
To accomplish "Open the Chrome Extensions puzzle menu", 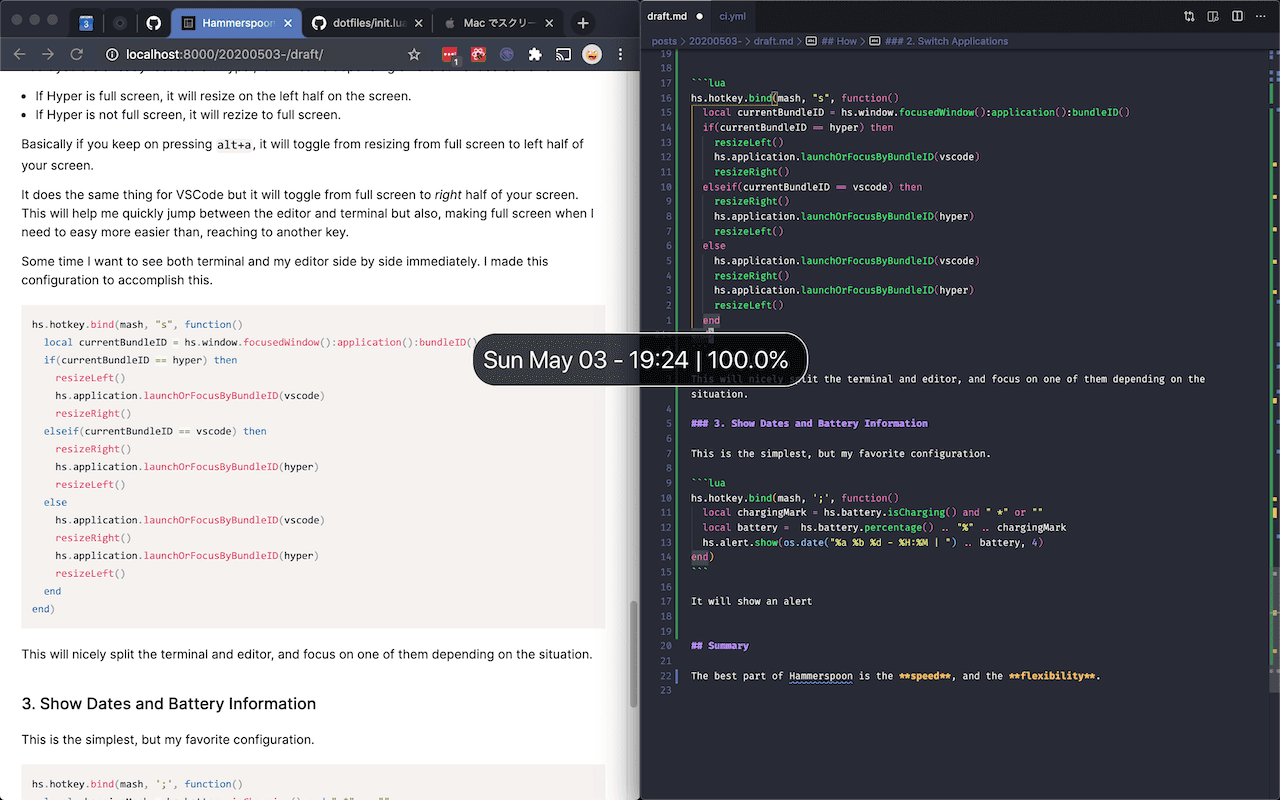I will 535,54.
